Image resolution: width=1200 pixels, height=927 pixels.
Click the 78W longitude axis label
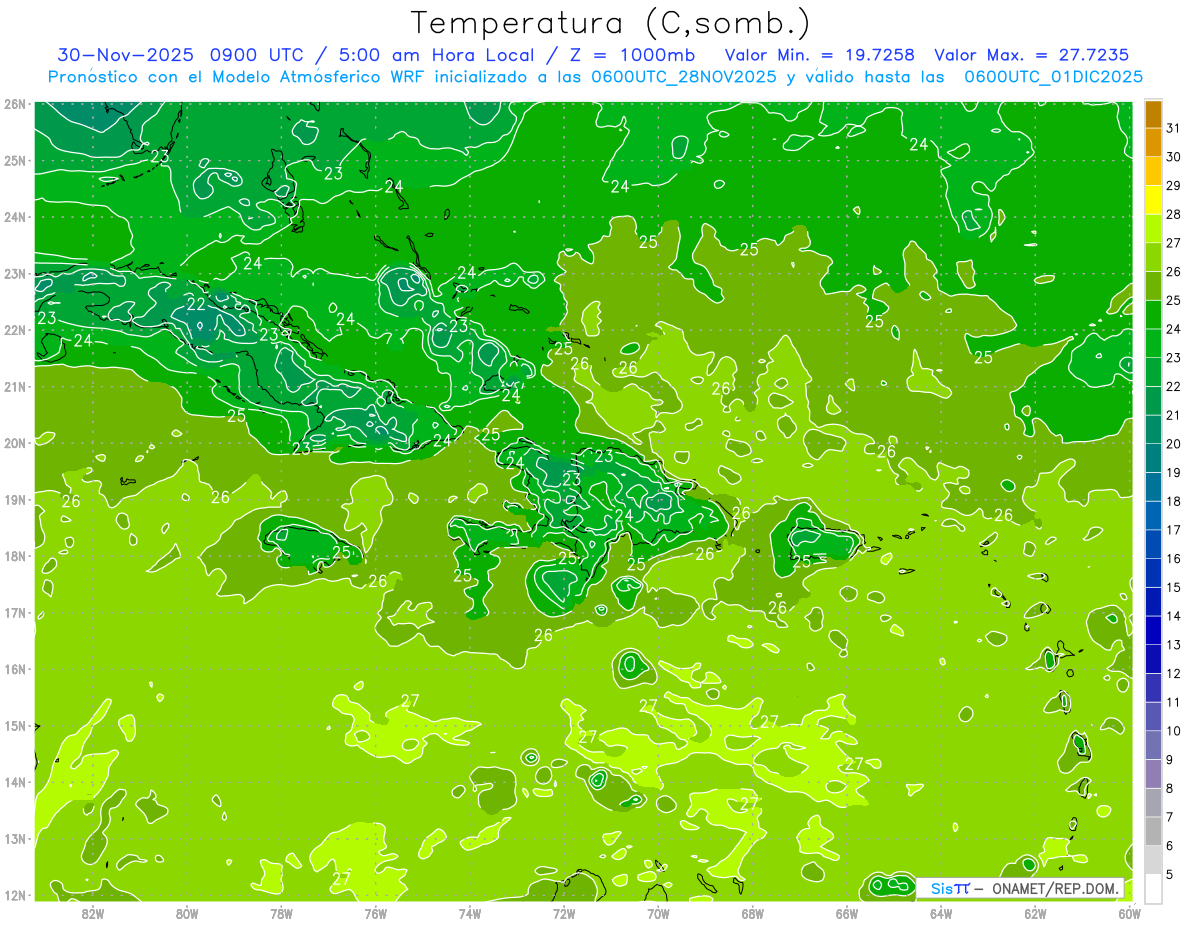pyautogui.click(x=281, y=913)
